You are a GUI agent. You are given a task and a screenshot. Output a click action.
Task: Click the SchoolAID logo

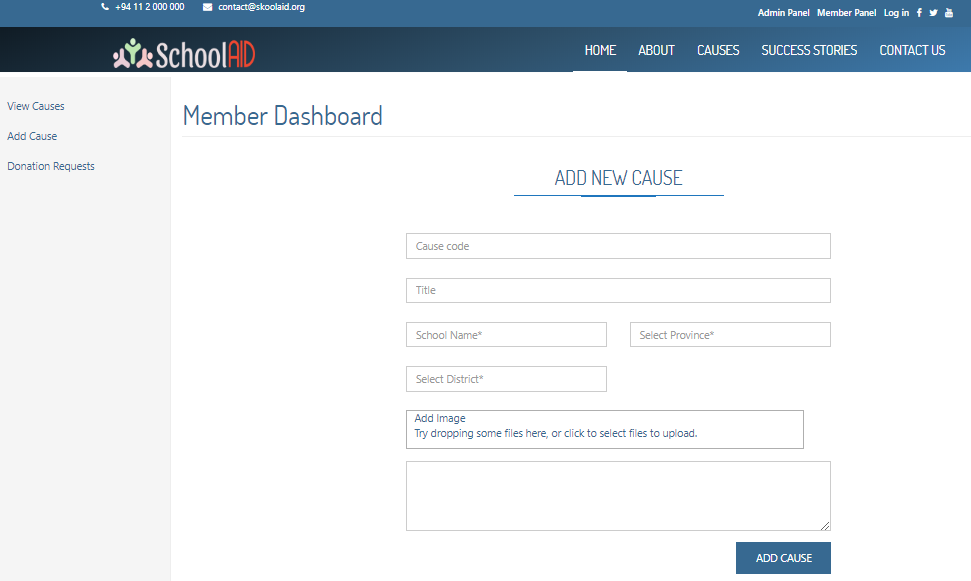[x=184, y=53]
